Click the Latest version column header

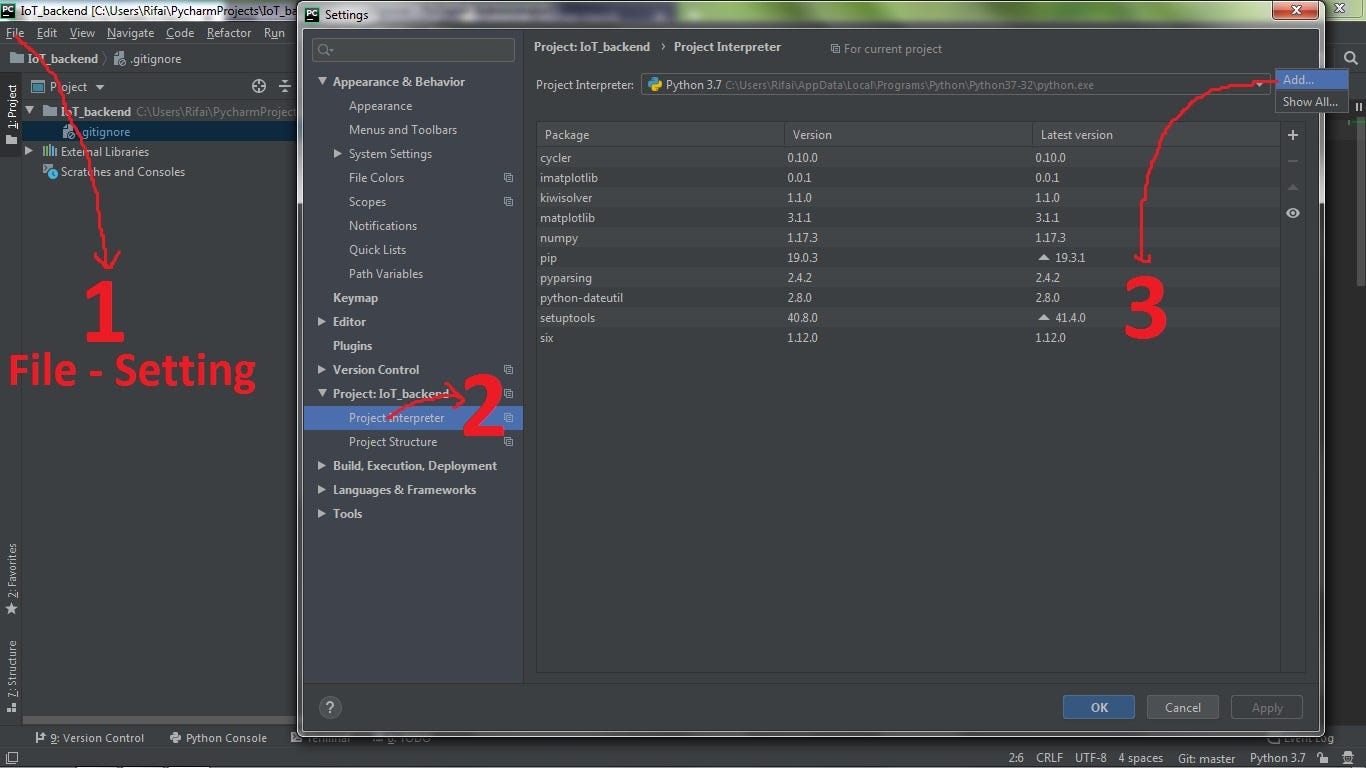pyautogui.click(x=1155, y=135)
